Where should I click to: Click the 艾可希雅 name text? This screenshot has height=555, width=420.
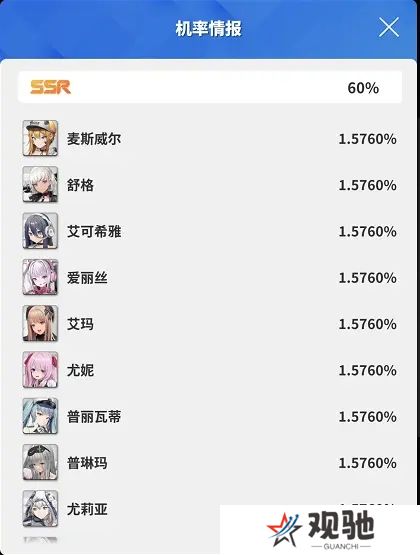[x=94, y=231]
